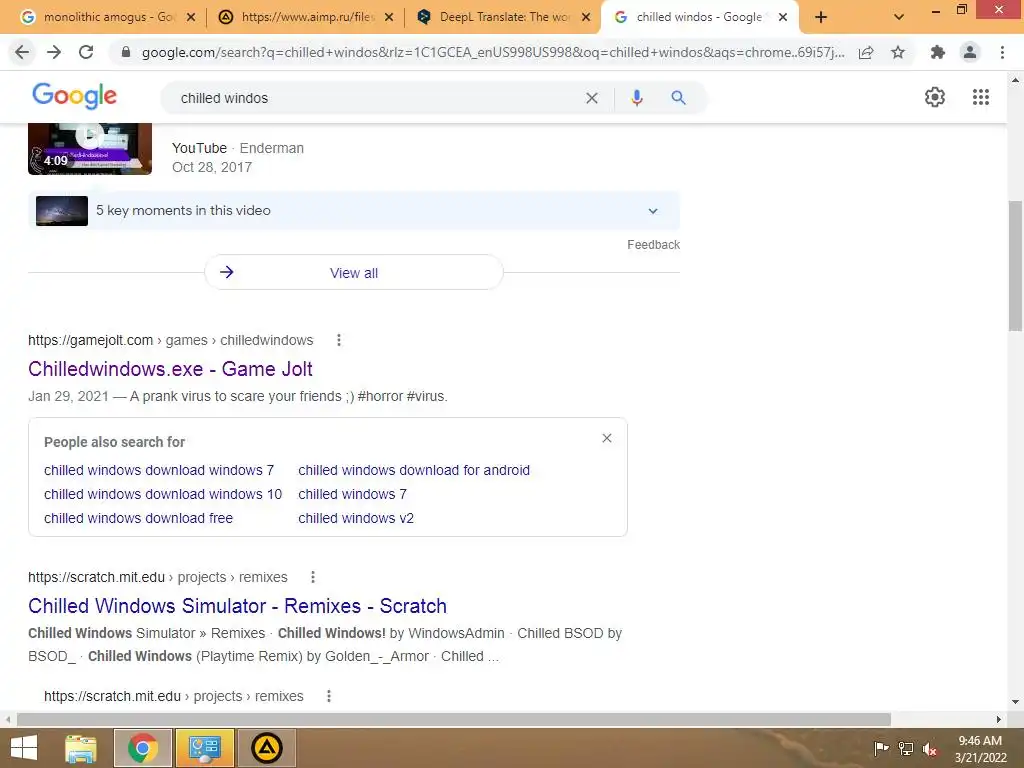The height and width of the screenshot is (768, 1024).
Task: Click the gamejolt.com breadcrumb URL
Action: point(170,340)
